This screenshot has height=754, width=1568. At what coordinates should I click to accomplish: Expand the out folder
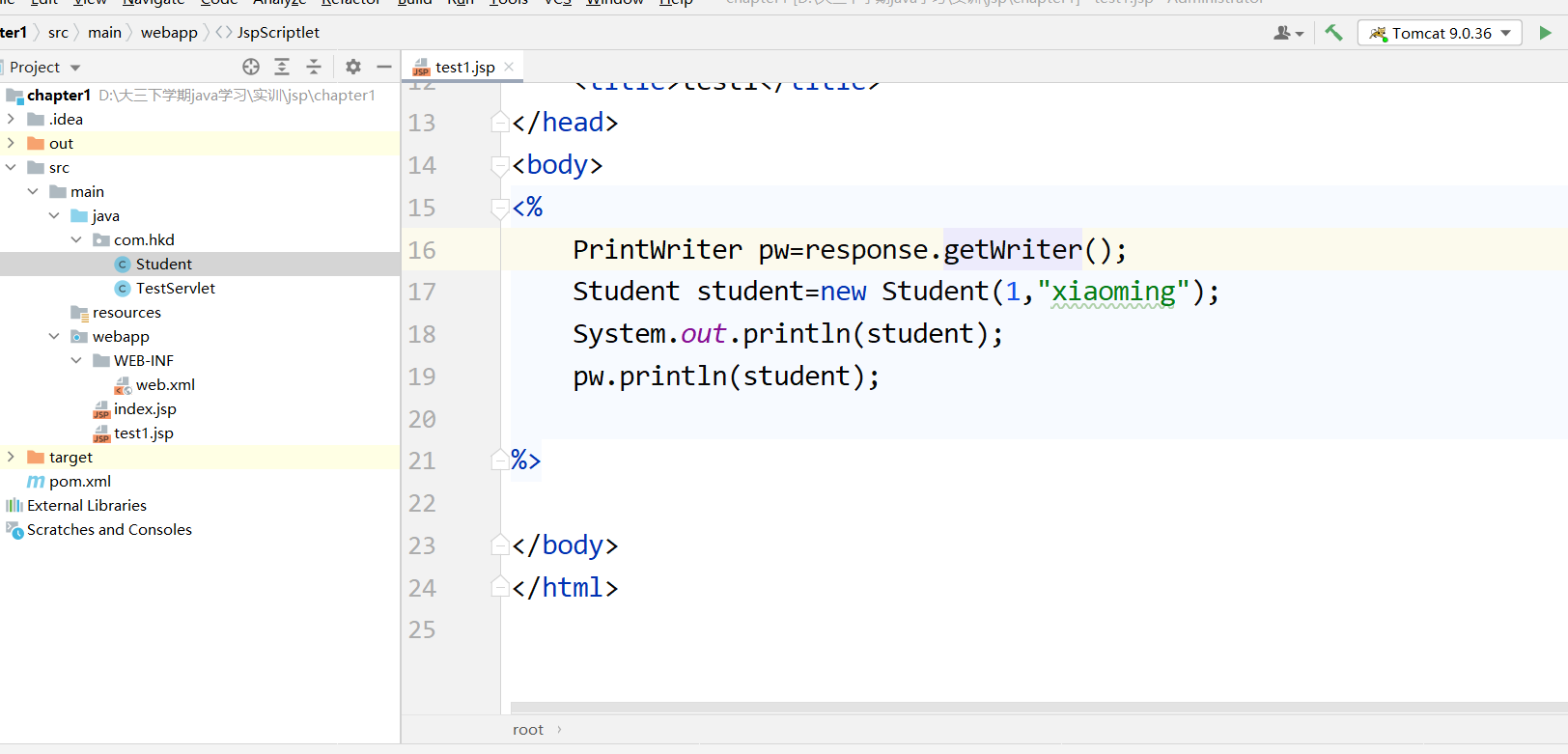11,143
